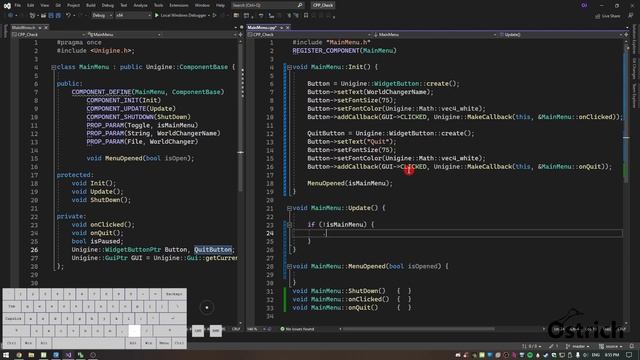
Task: Click COMPONENT_SHUTDOWN(ShutDown) on line 10
Action: point(138,117)
